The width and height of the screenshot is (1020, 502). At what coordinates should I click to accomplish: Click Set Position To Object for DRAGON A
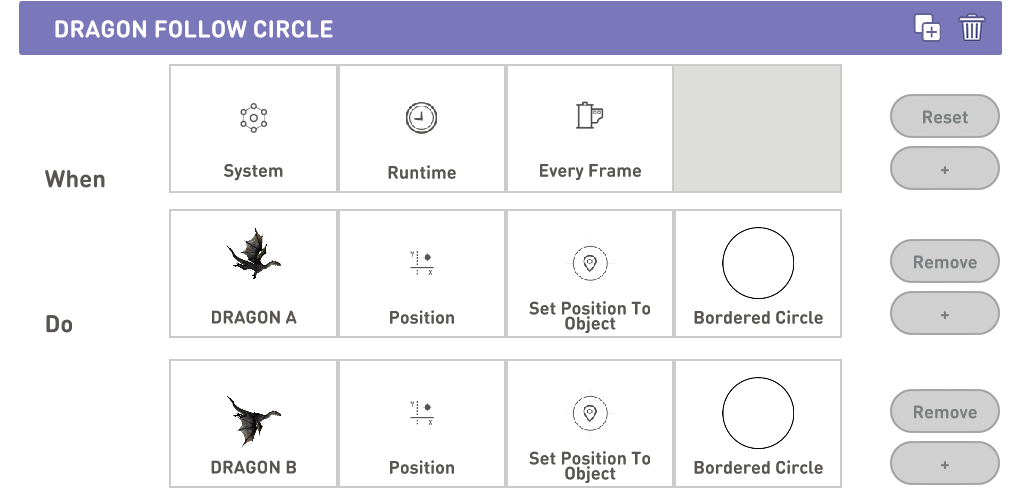[589, 273]
